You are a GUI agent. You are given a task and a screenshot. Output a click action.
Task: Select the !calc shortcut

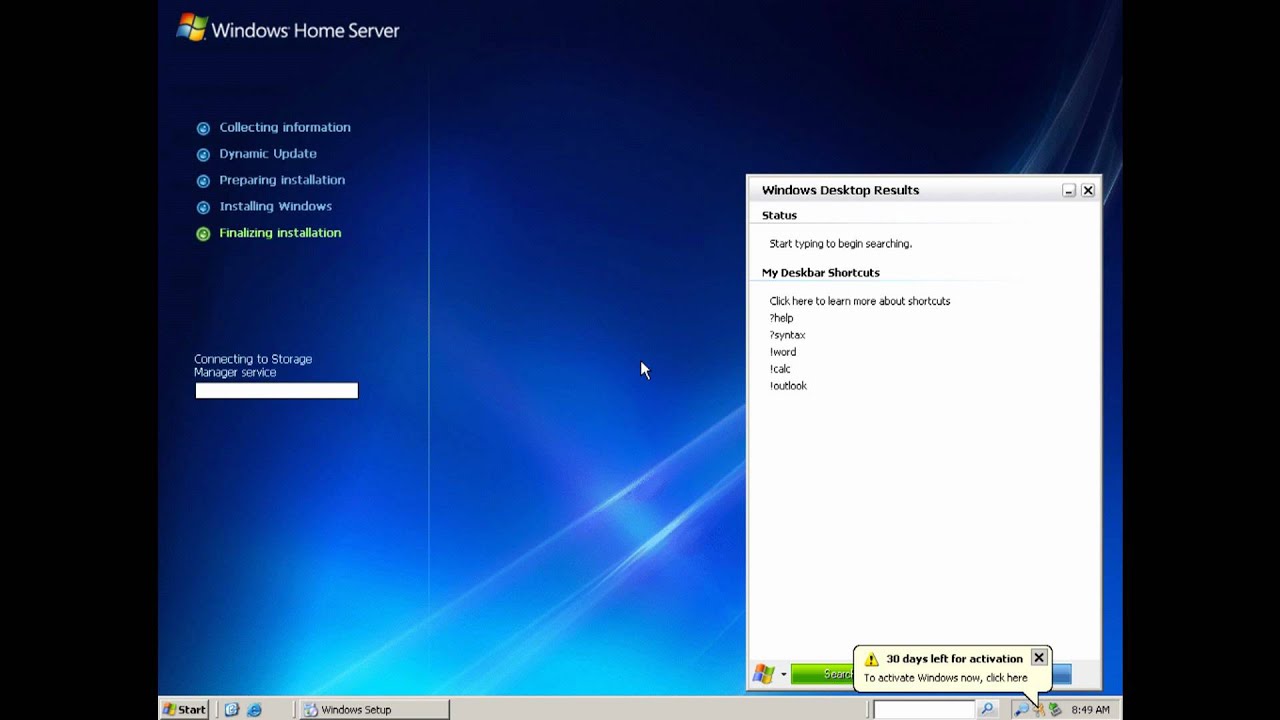pos(780,369)
